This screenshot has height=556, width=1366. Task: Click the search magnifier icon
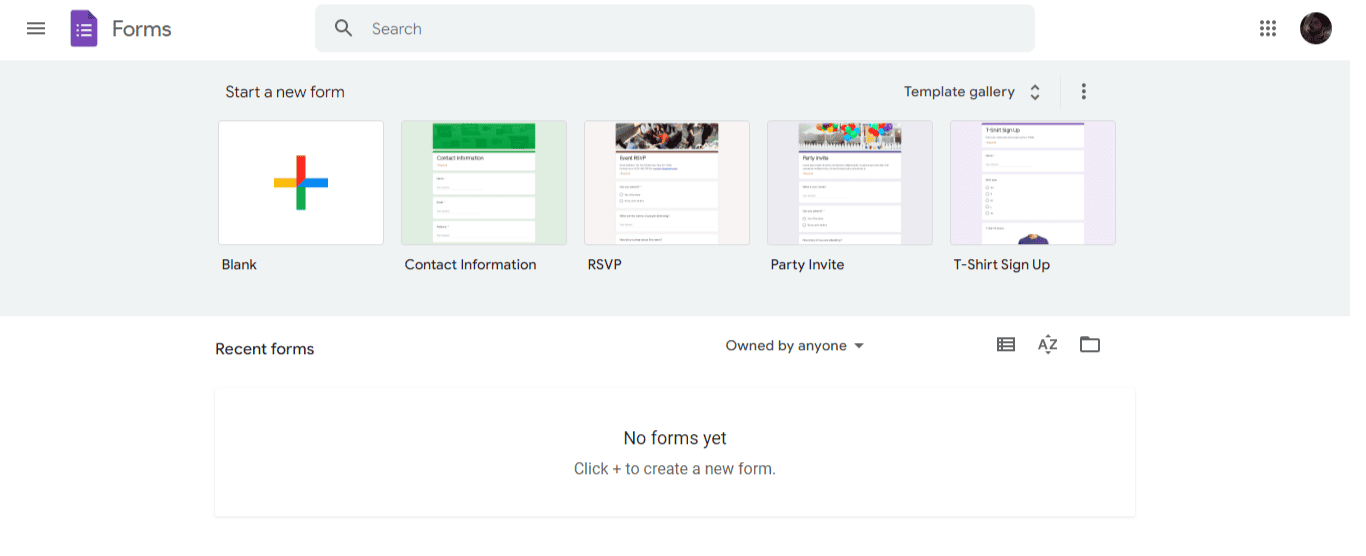point(344,29)
